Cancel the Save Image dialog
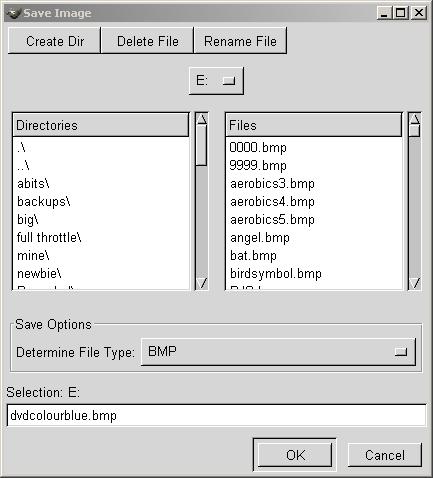This screenshot has width=433, height=478. pos(385,455)
